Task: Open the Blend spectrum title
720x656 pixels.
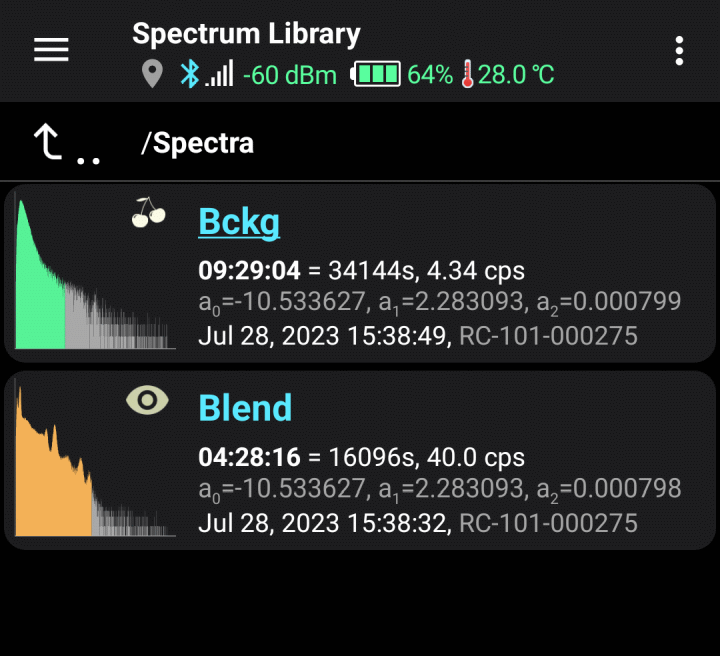Action: tap(245, 408)
